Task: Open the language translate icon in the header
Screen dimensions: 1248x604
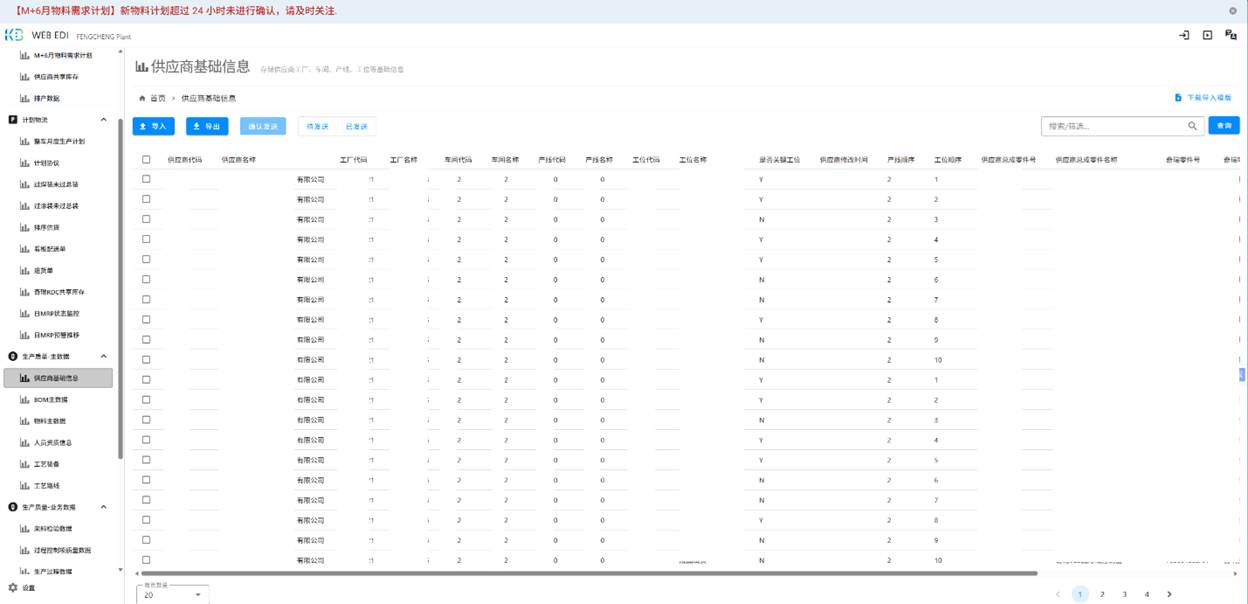Action: [x=1230, y=35]
